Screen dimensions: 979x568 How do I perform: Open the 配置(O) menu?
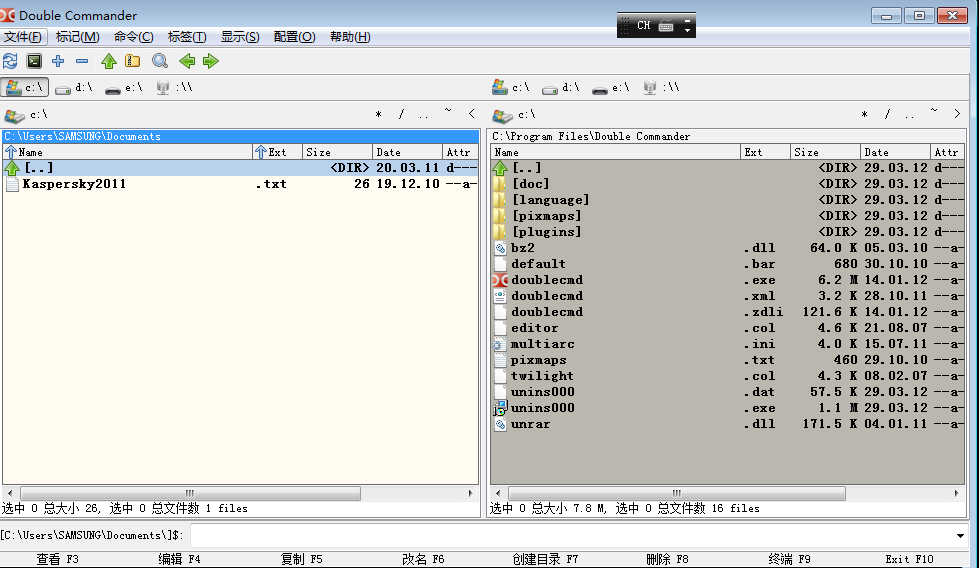click(x=294, y=37)
